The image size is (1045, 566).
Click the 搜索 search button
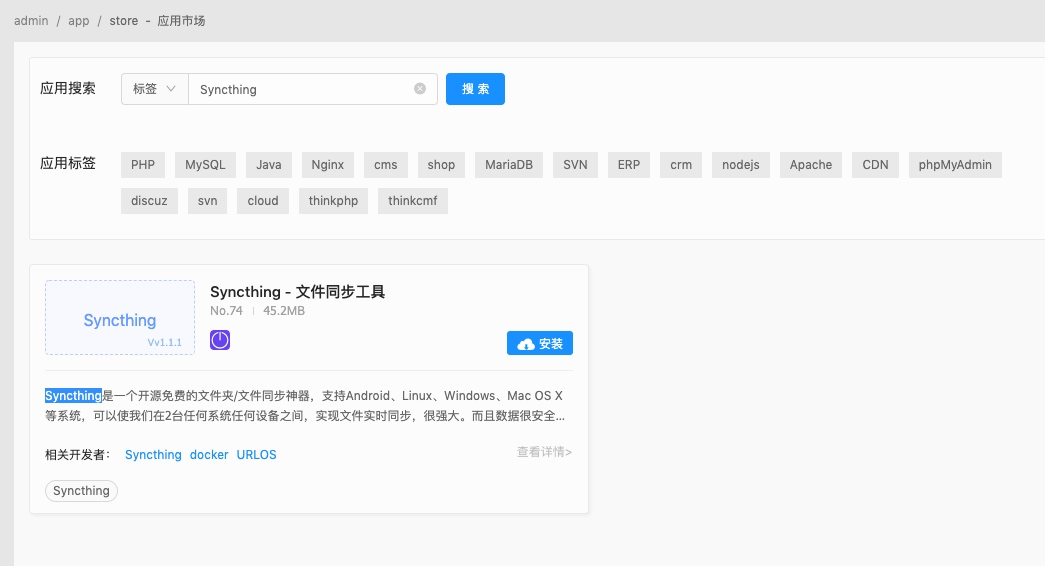475,89
